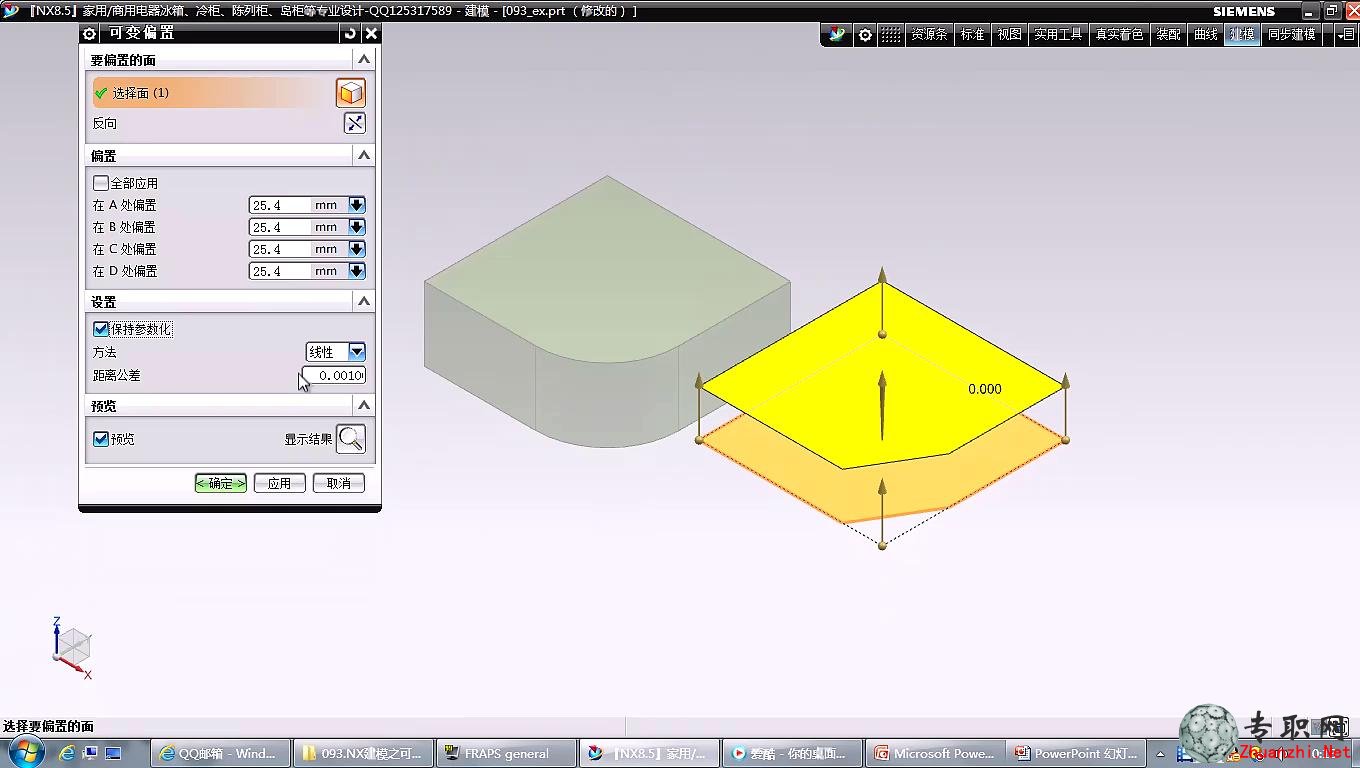1360x768 pixels.
Task: Collapse the 要偏置的面 section
Action: 364,59
